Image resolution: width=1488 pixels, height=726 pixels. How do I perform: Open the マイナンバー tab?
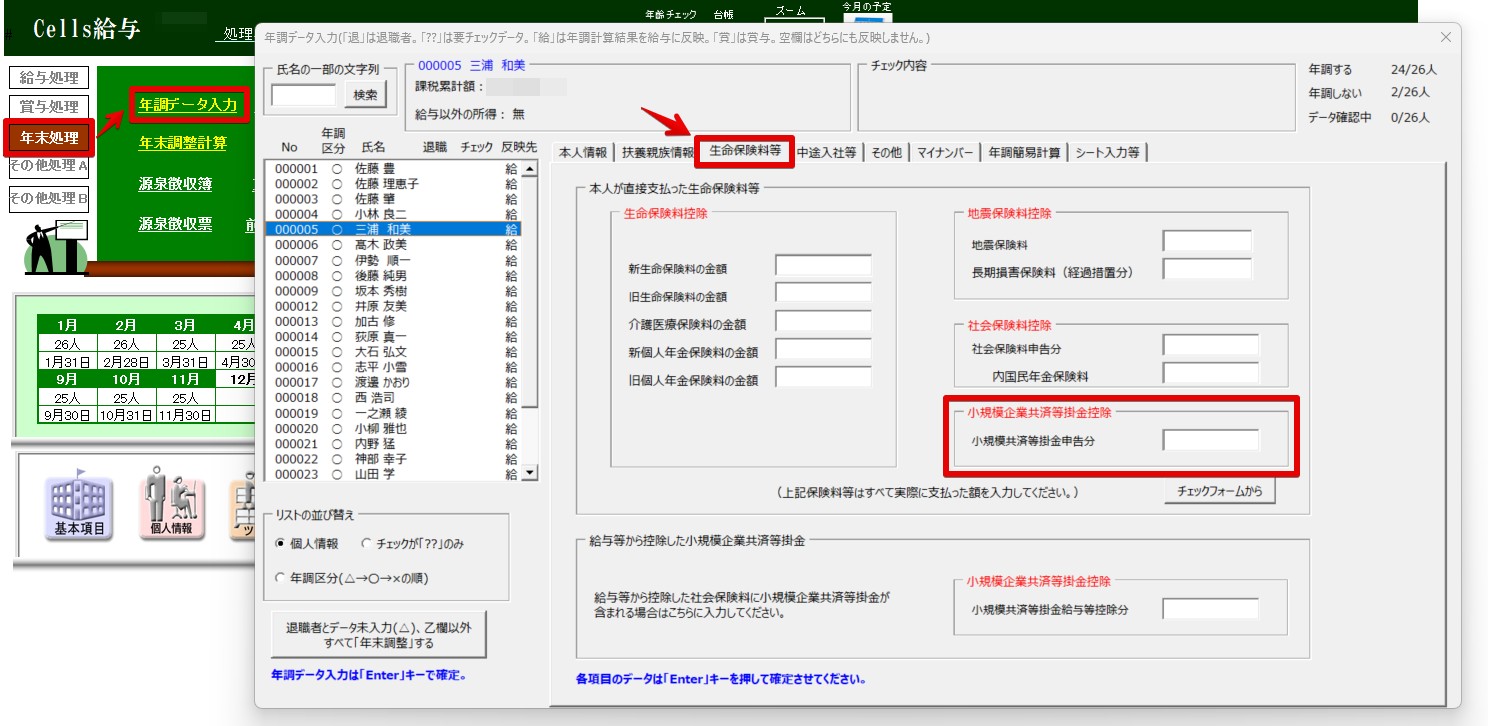point(944,153)
